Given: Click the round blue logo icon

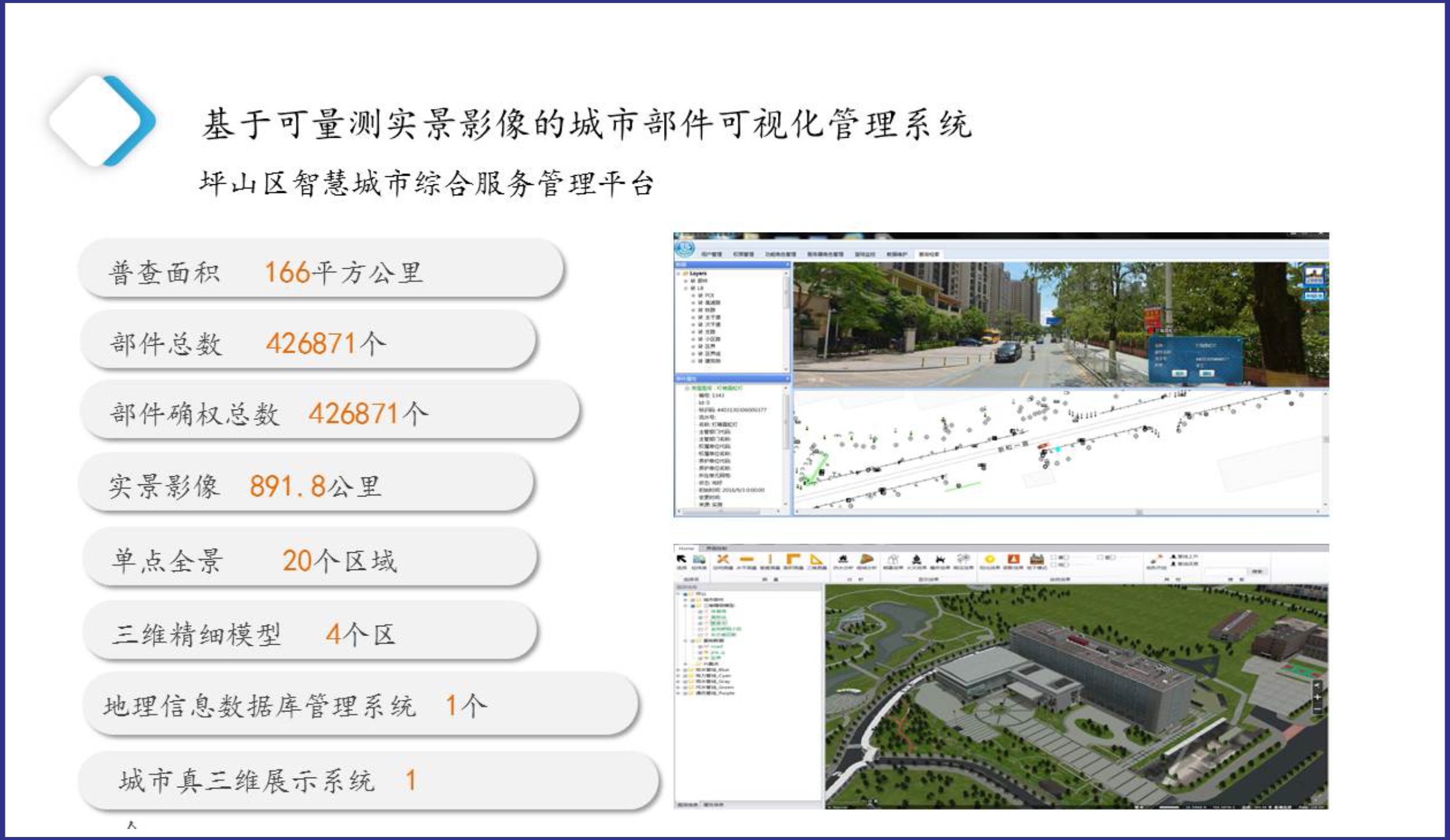Looking at the screenshot, I should pyautogui.click(x=685, y=248).
